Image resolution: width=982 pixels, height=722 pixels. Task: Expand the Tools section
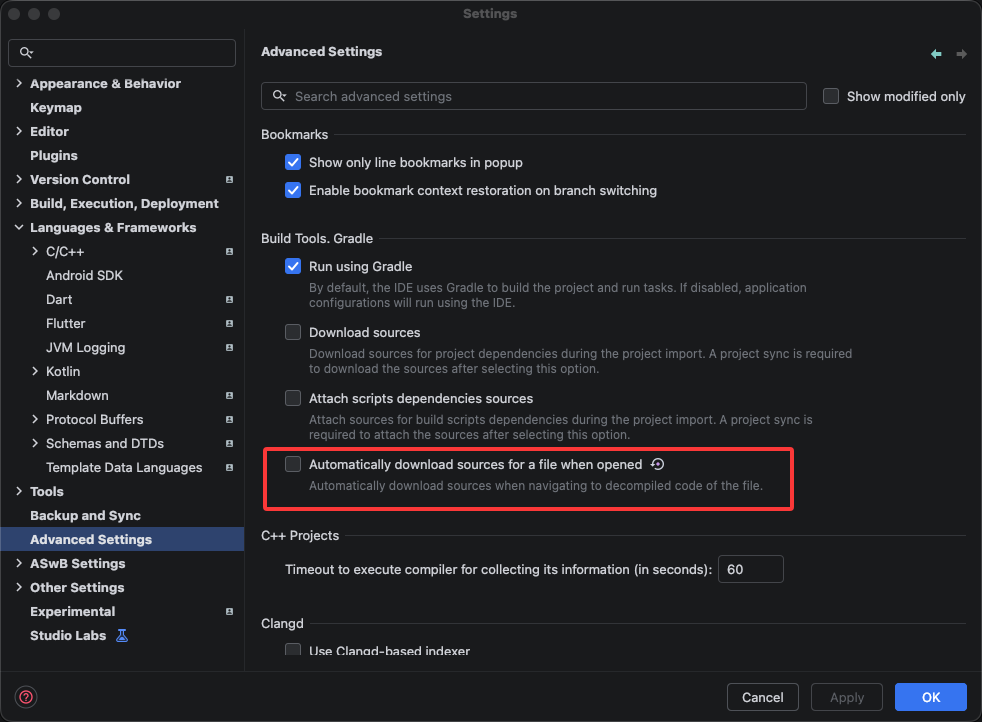[19, 492]
